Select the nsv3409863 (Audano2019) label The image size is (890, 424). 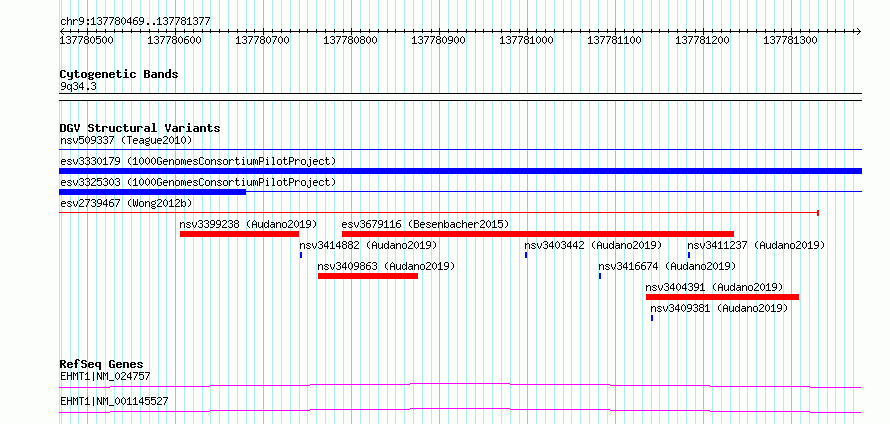[386, 266]
